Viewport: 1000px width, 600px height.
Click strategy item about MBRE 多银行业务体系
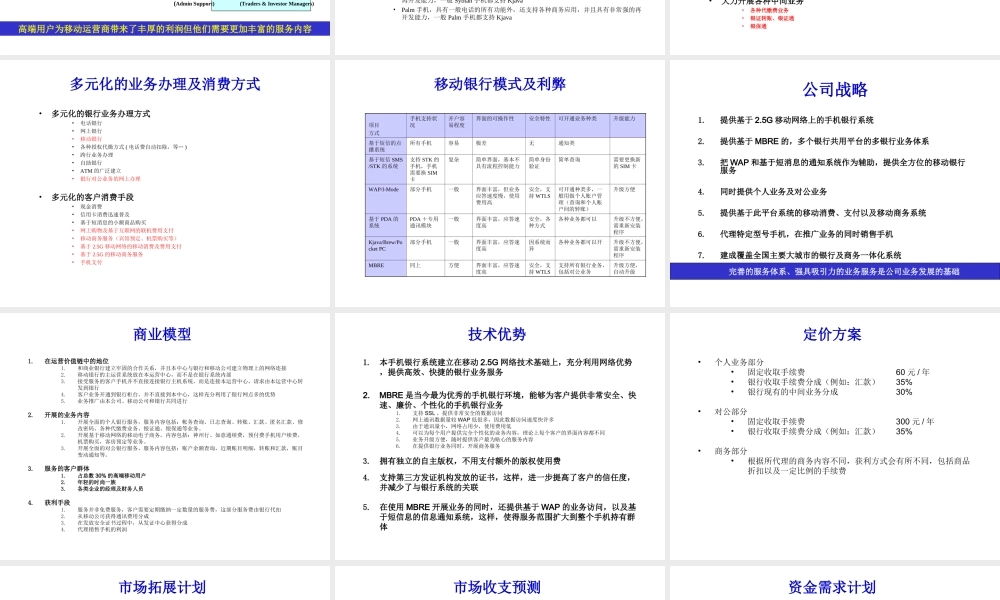tap(824, 141)
